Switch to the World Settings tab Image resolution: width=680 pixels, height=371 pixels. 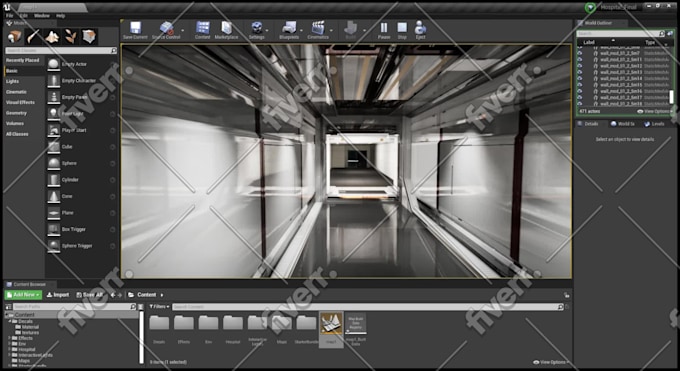point(622,124)
